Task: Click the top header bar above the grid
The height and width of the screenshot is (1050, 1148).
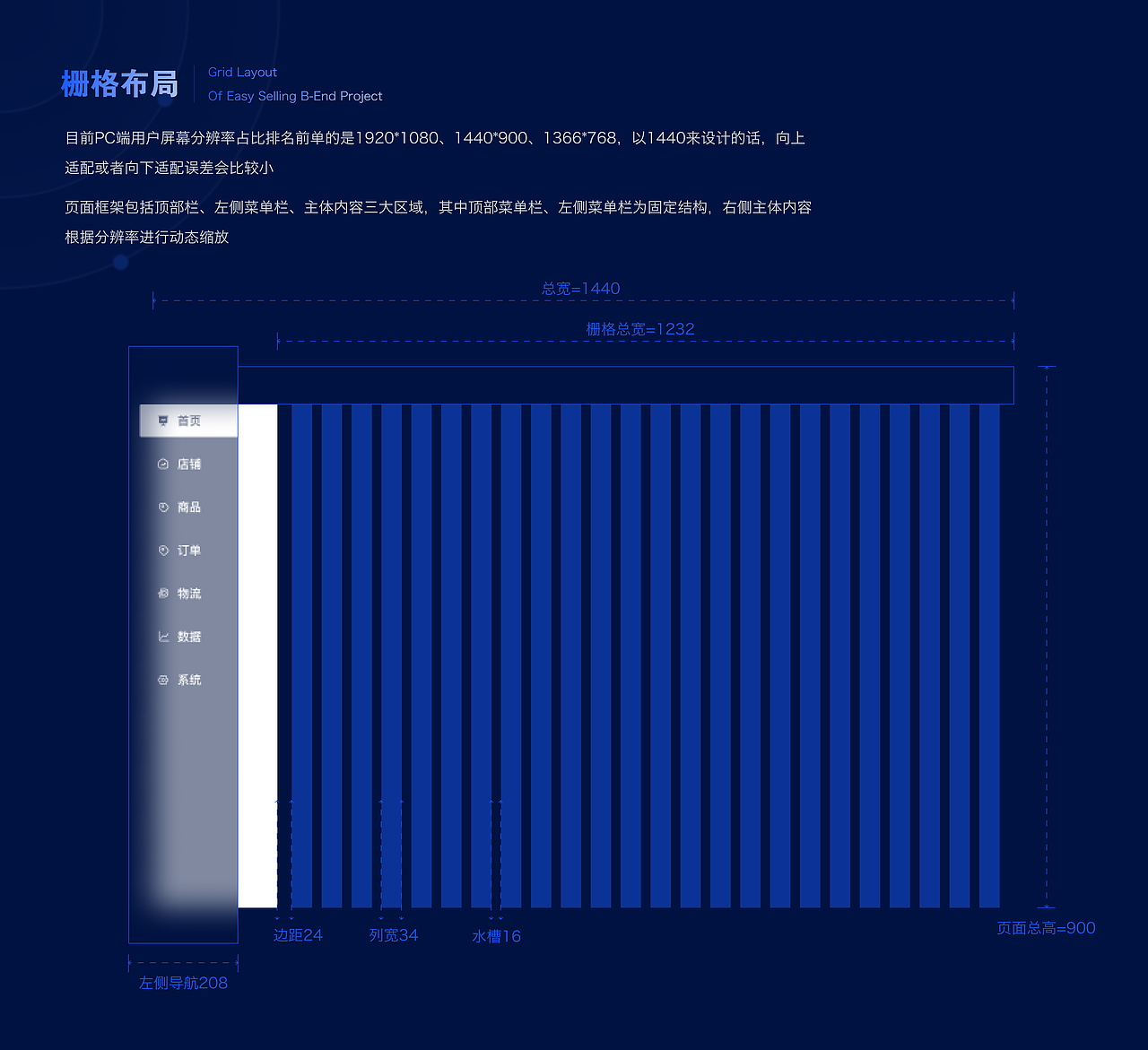Action: 628,384
